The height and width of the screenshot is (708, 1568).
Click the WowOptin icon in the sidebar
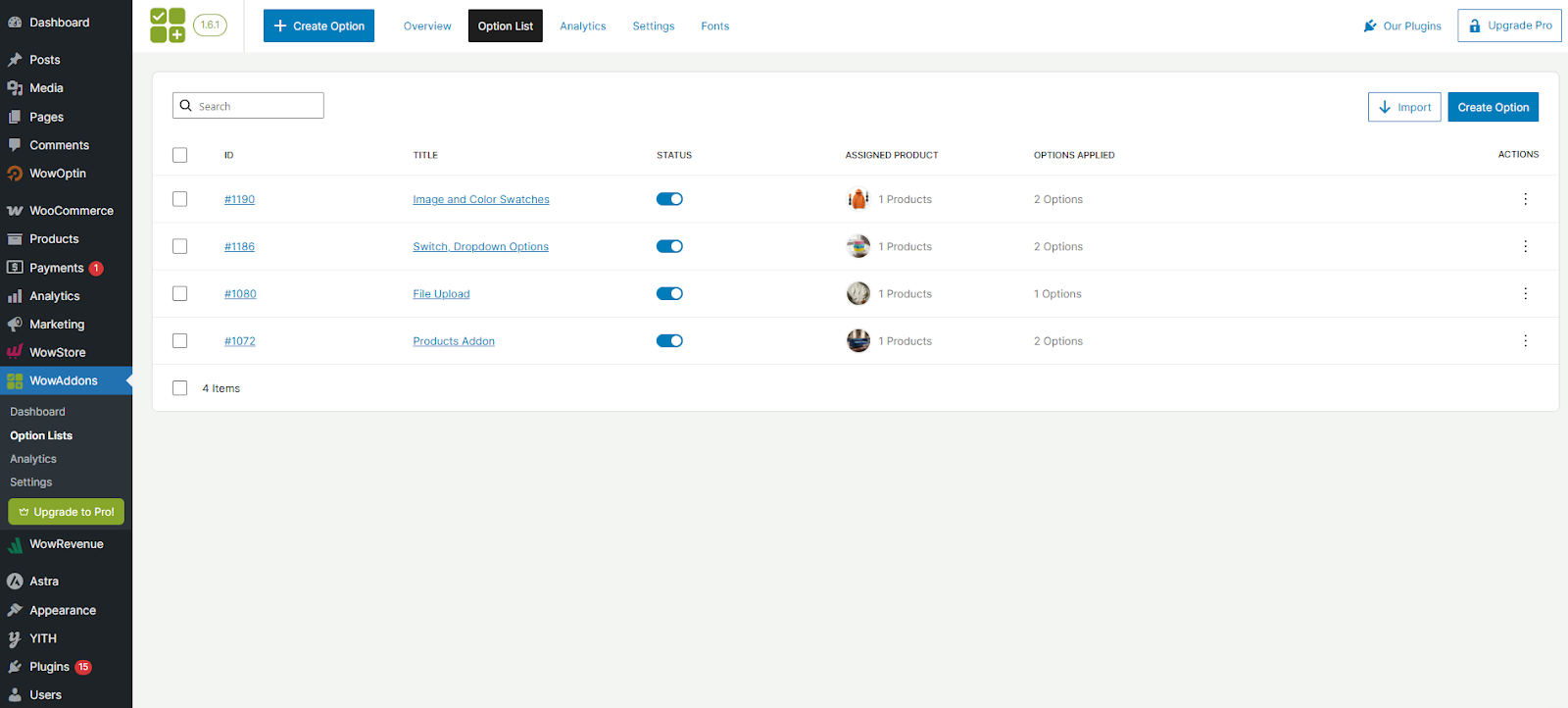[x=15, y=174]
